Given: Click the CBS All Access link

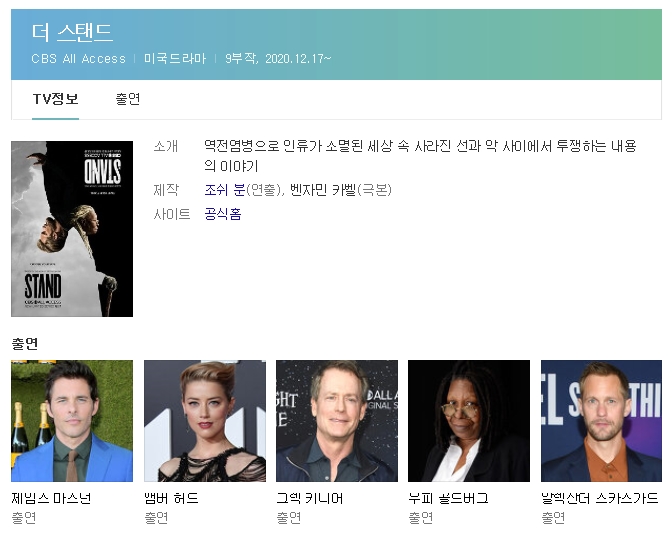Looking at the screenshot, I should pos(78,59).
